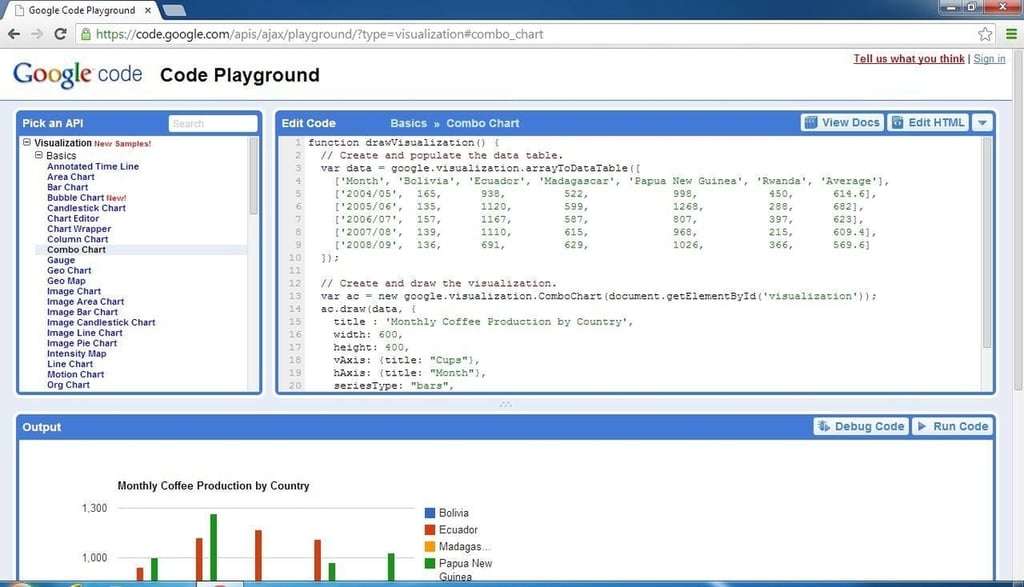This screenshot has width=1024, height=587.
Task: Click the browser forward arrow
Action: pos(37,34)
